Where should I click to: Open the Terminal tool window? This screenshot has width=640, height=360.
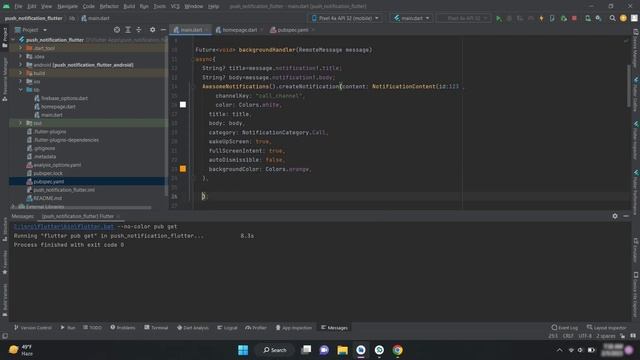(x=156, y=328)
